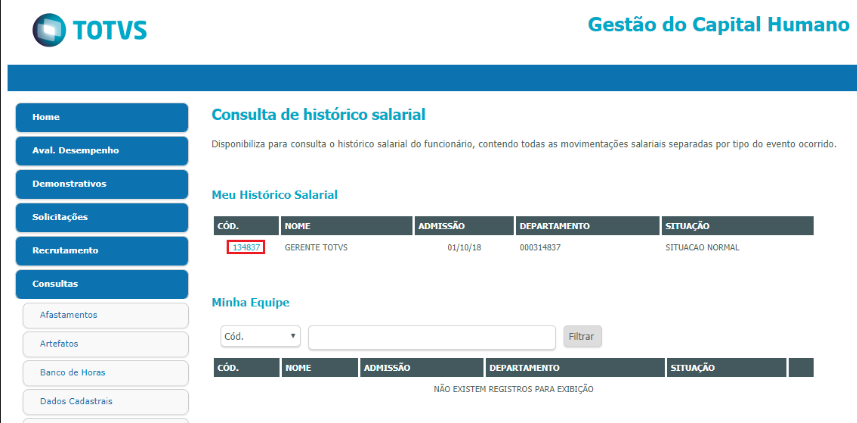857x423 pixels.
Task: Open the Home menu
Action: (102, 118)
